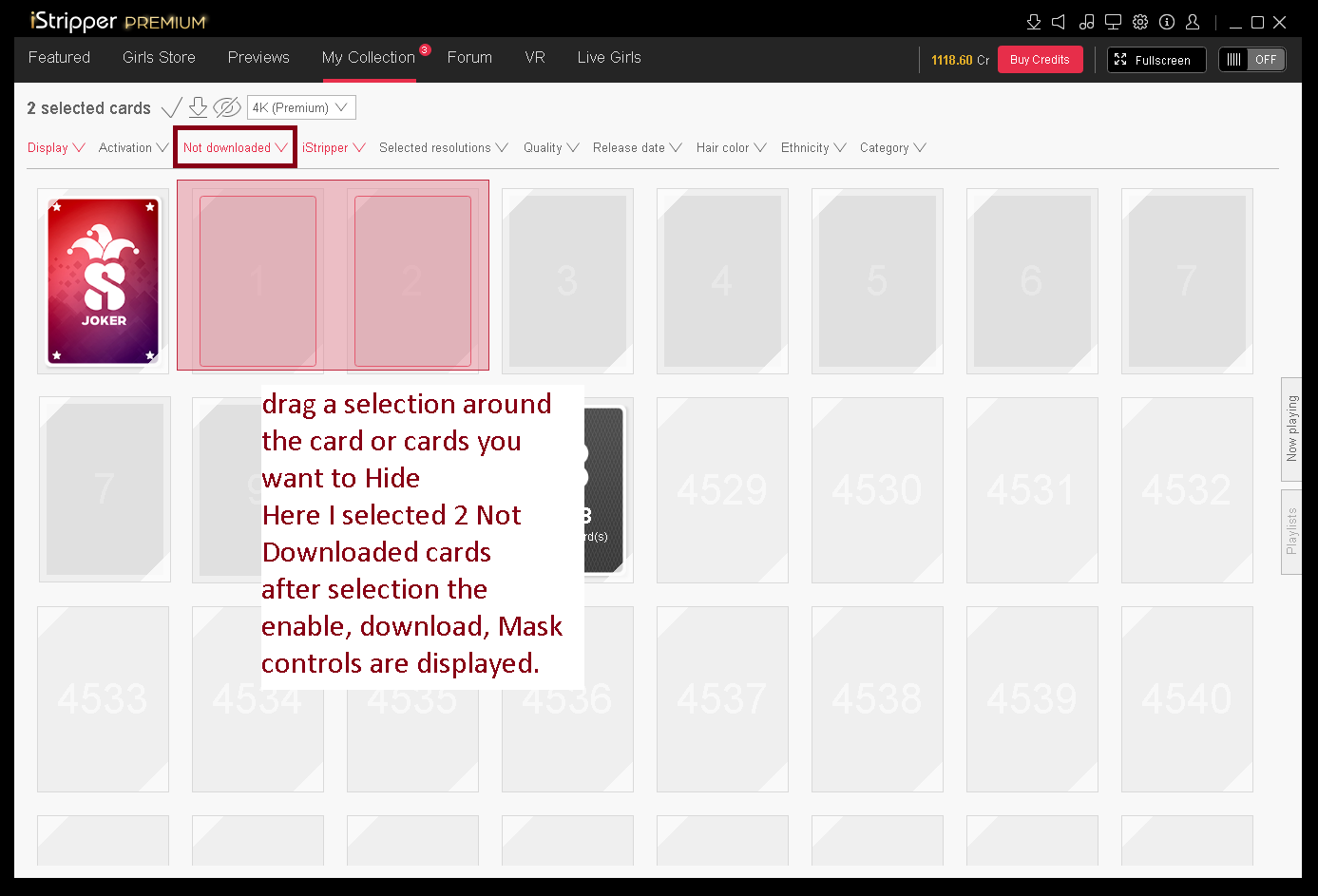Image resolution: width=1318 pixels, height=896 pixels.
Task: Open the user account profile icon
Action: [1193, 22]
